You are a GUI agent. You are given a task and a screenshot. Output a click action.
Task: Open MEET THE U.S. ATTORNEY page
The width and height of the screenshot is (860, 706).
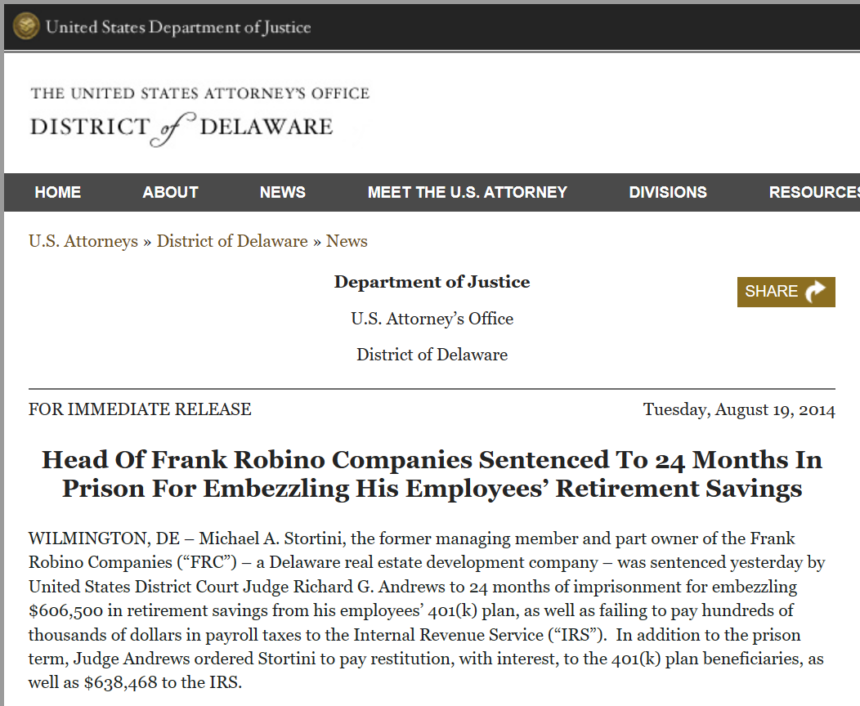[467, 192]
